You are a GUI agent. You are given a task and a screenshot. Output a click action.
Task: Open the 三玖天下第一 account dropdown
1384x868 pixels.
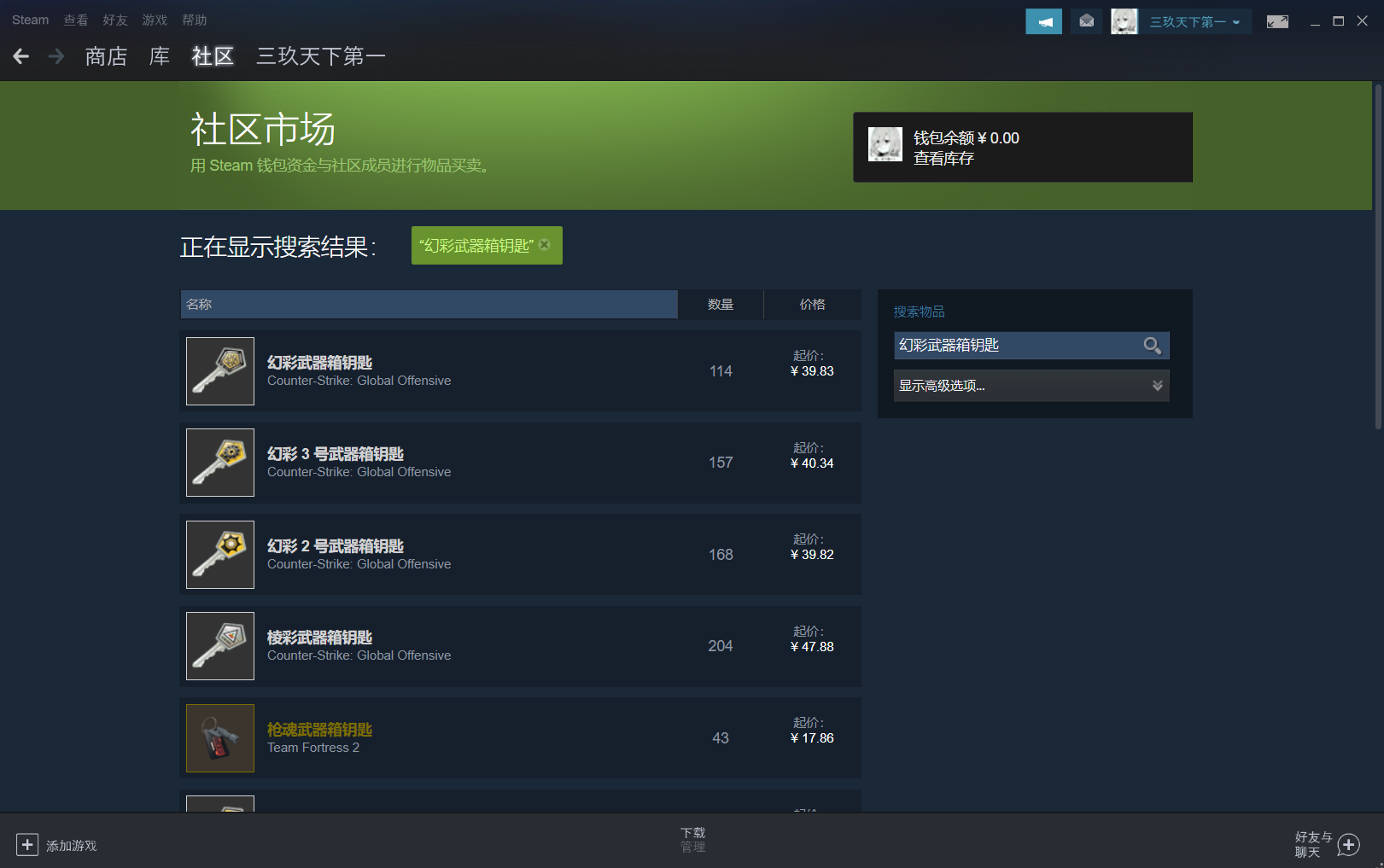tap(1194, 21)
